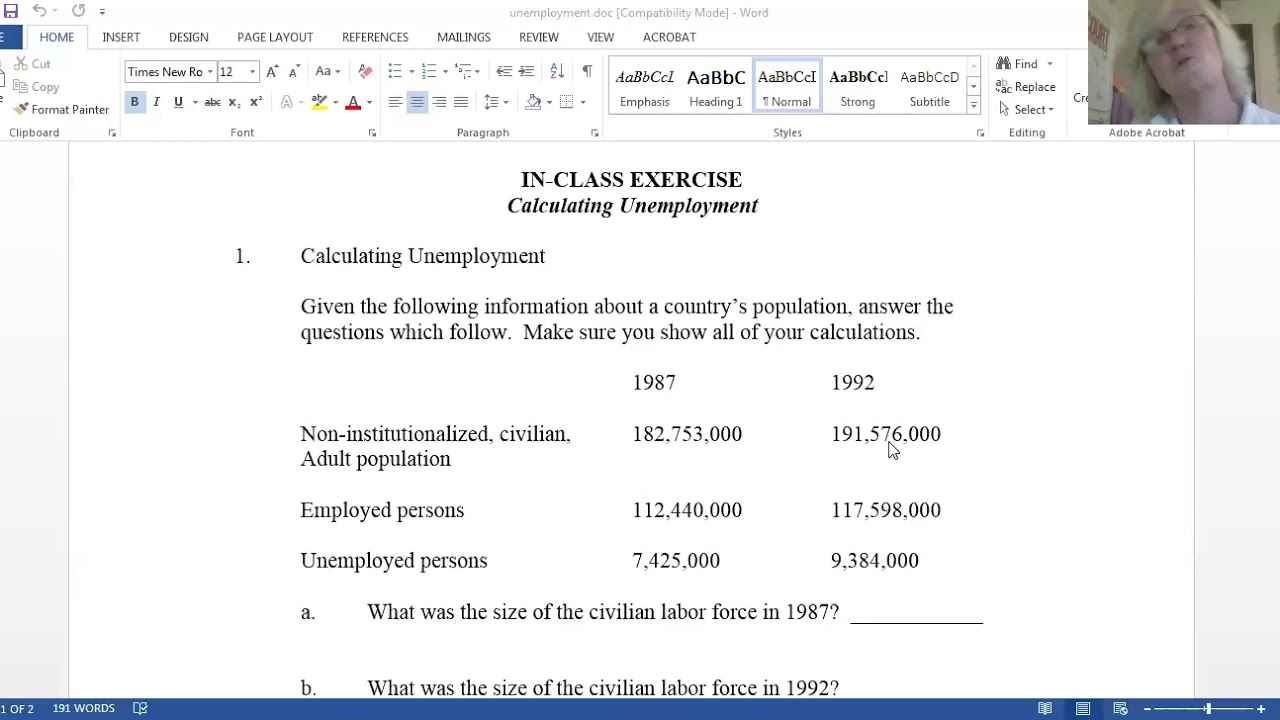The width and height of the screenshot is (1280, 720).
Task: Toggle Bold formatting
Action: tap(134, 102)
